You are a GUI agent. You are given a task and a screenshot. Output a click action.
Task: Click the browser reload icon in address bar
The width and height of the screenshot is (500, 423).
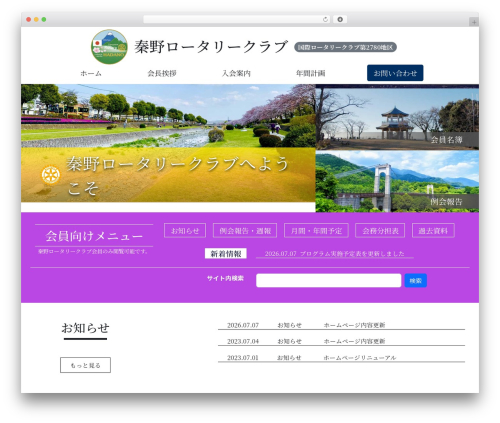325,19
